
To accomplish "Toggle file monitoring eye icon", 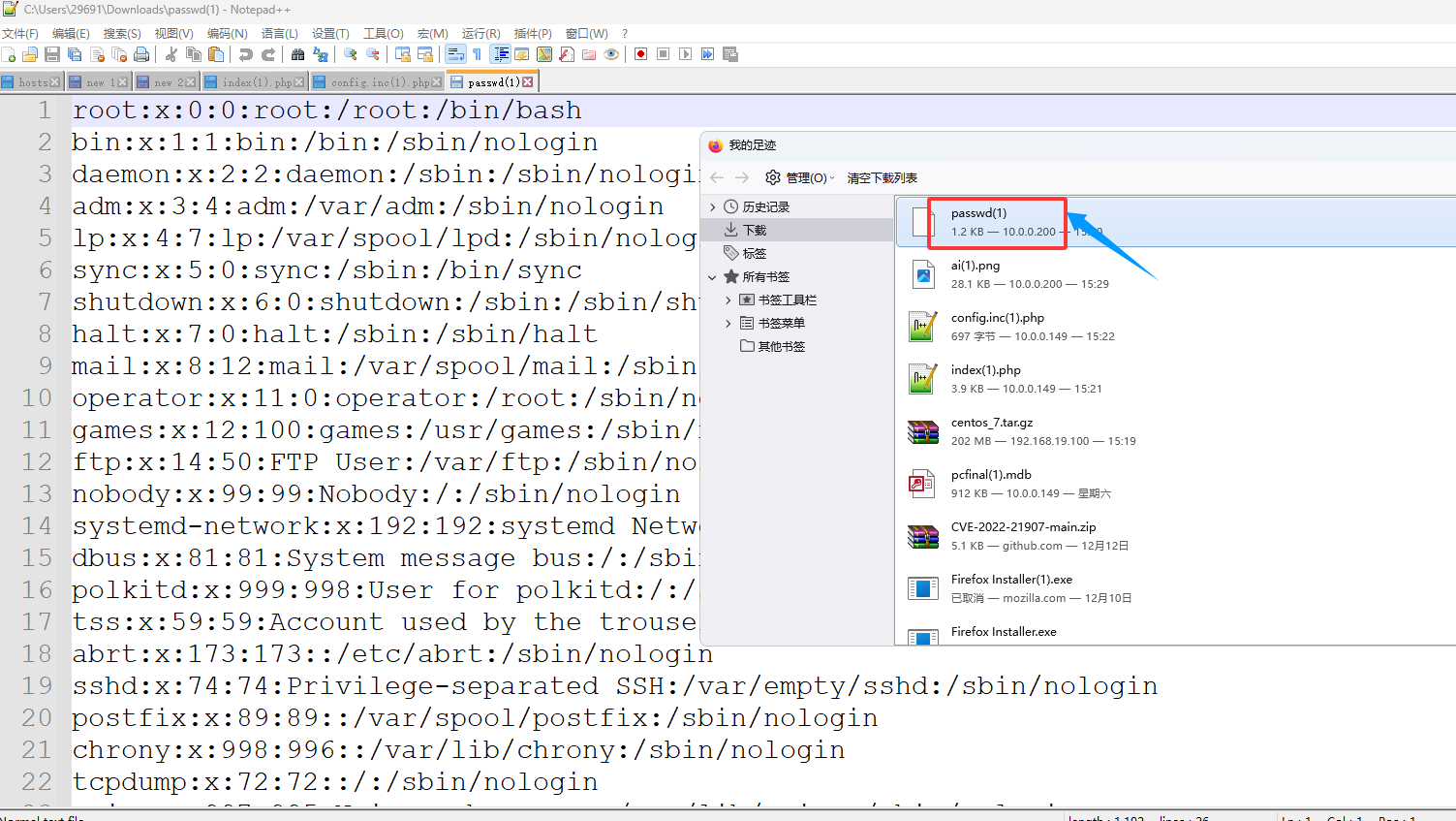I will pyautogui.click(x=611, y=54).
